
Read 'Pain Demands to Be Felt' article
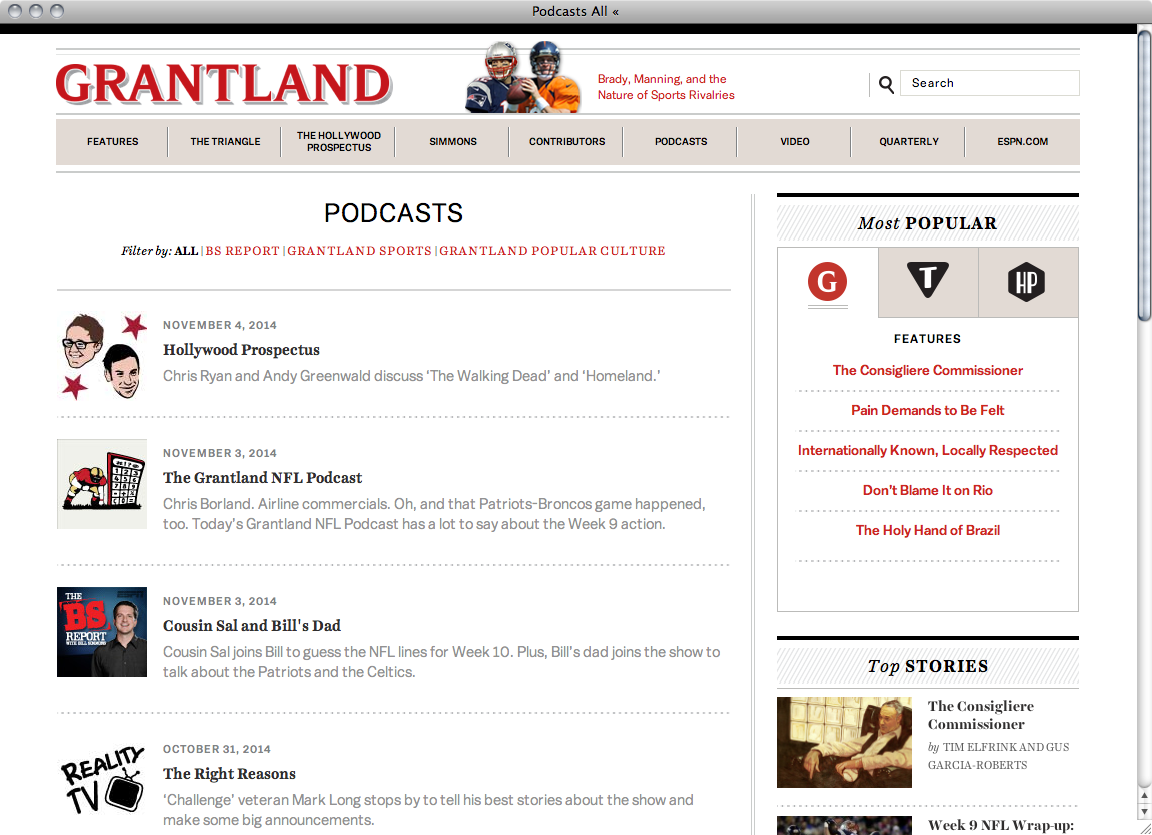coord(927,410)
